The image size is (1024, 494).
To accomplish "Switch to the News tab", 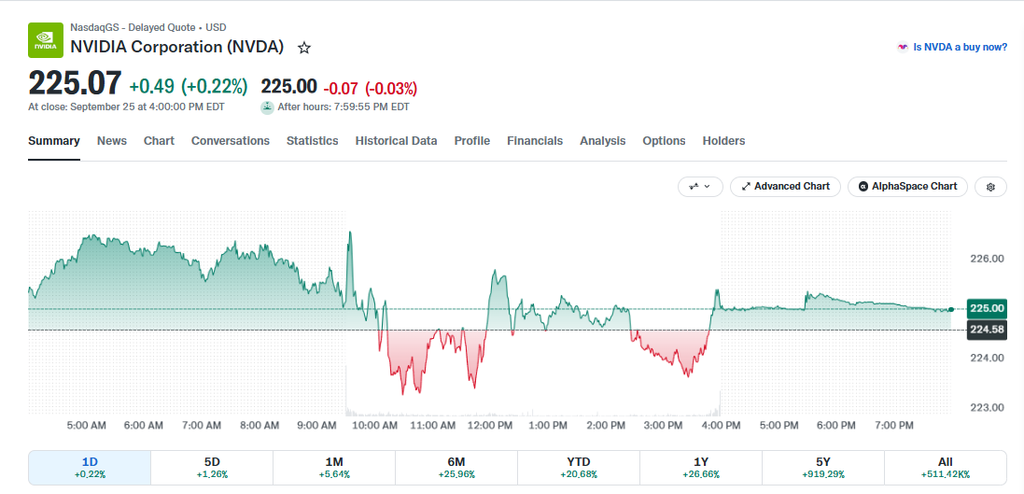I will tap(112, 141).
